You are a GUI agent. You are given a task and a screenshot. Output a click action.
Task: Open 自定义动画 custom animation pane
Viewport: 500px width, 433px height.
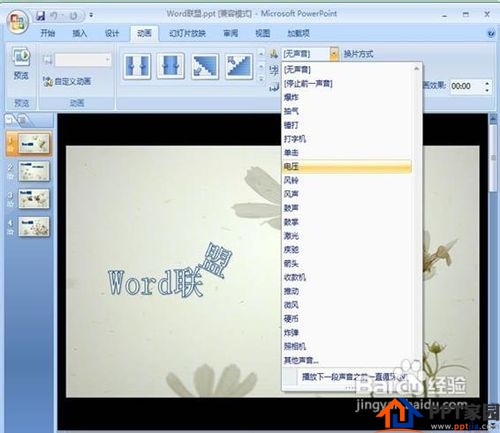tap(68, 81)
